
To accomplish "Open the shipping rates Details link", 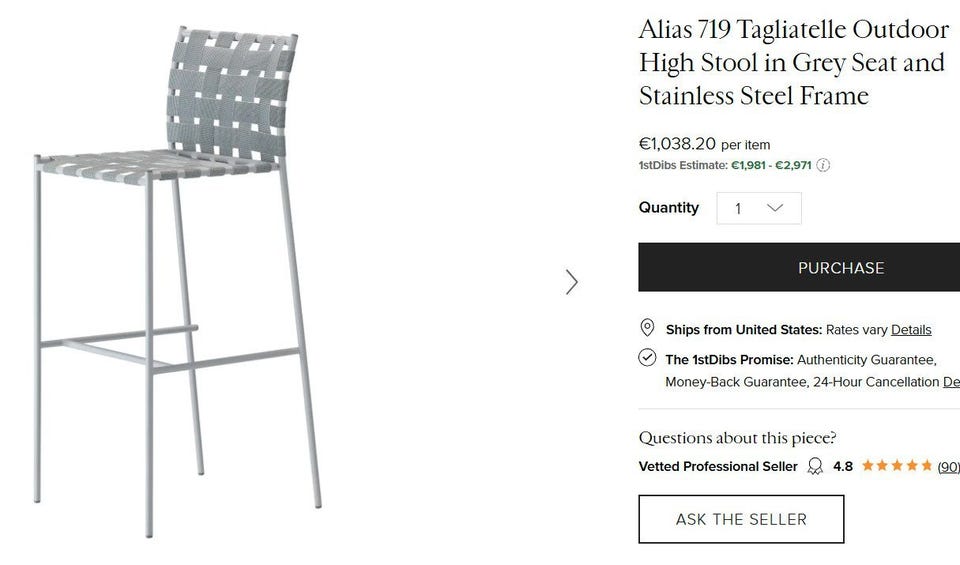I will pyautogui.click(x=911, y=330).
